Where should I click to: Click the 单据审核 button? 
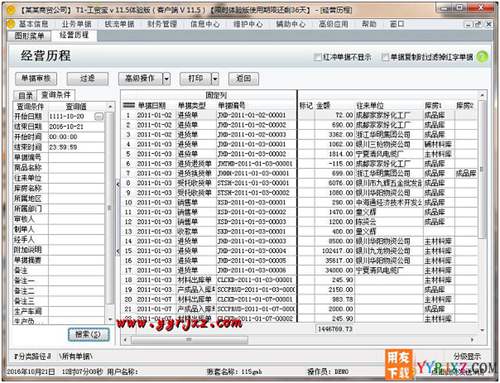pyautogui.click(x=36, y=79)
